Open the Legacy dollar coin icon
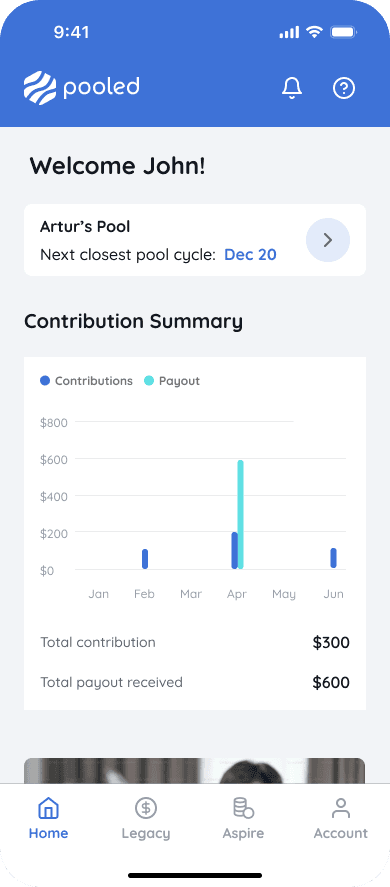This screenshot has width=390, height=887. click(x=145, y=808)
